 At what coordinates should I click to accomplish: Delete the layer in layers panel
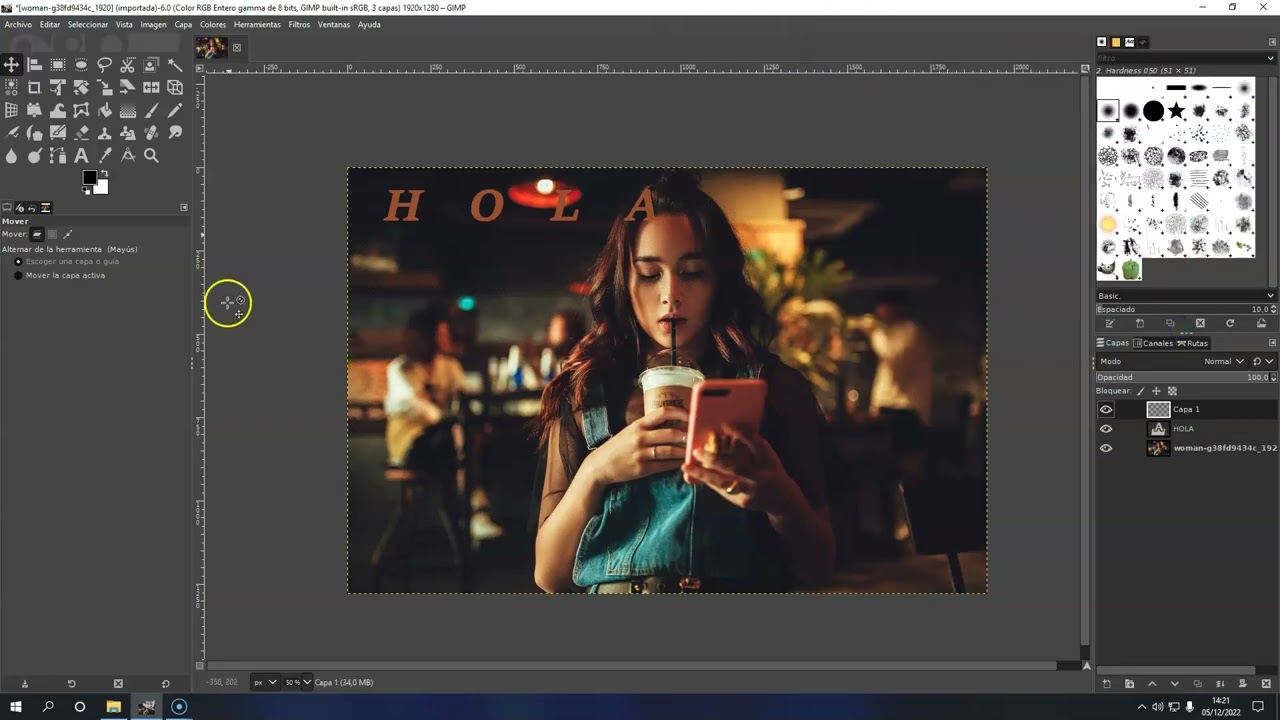point(1264,684)
